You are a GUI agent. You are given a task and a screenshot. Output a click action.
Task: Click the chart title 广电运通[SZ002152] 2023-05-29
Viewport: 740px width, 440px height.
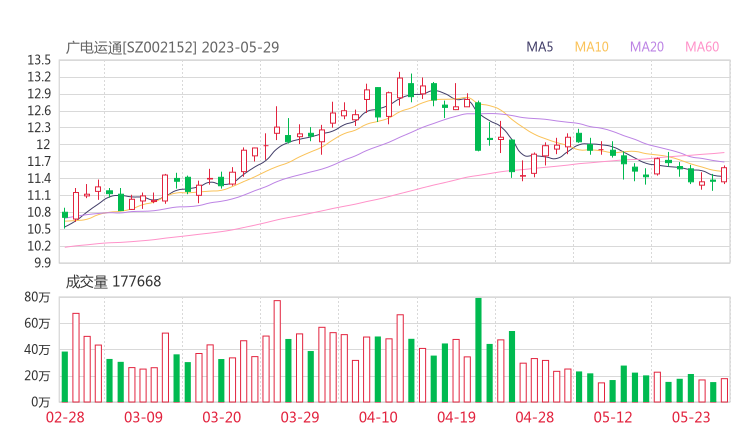pyautogui.click(x=172, y=47)
